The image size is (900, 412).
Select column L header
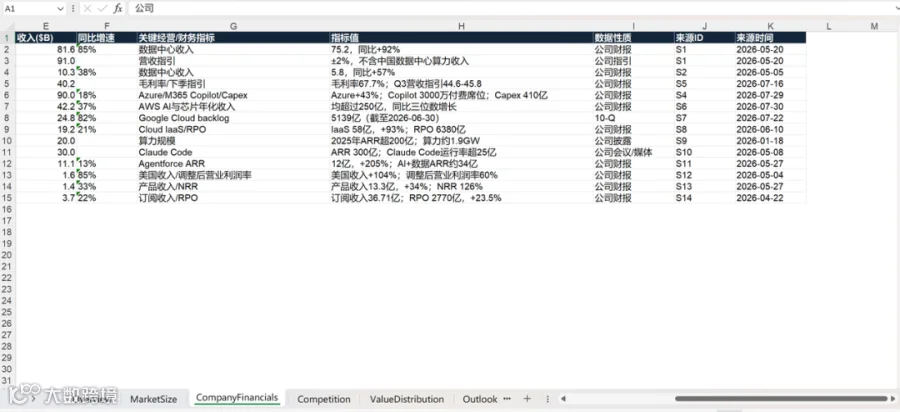(829, 26)
